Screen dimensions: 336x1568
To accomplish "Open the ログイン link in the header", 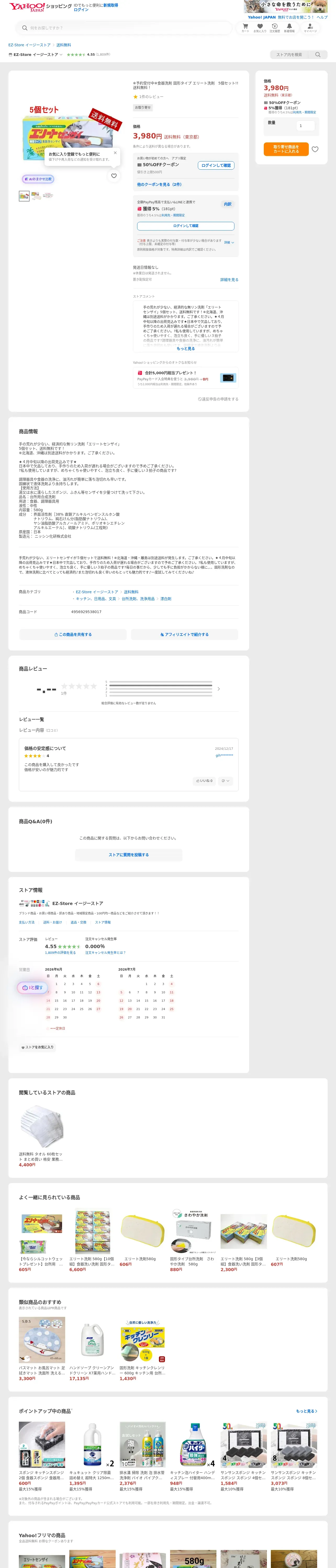I will coord(81,10).
